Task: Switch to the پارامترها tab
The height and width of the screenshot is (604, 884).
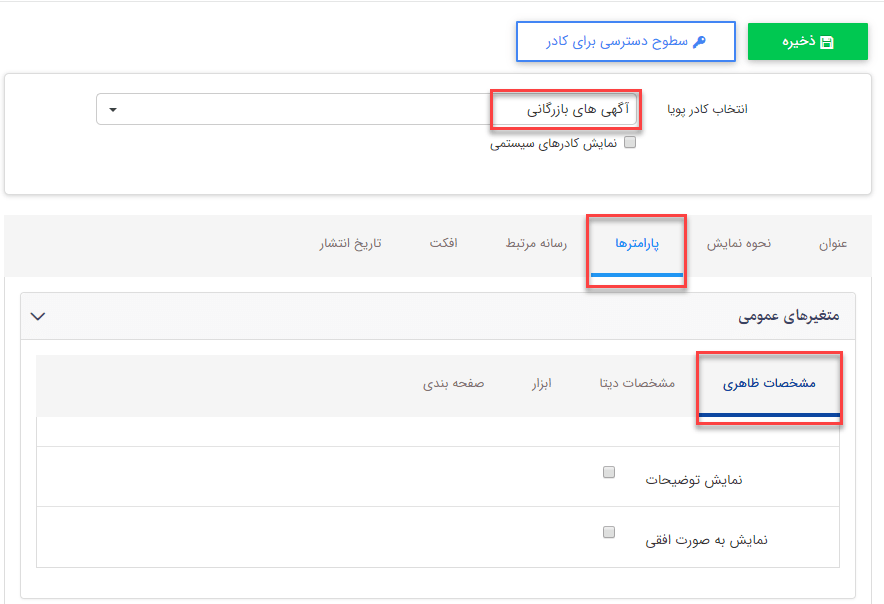Action: point(637,243)
